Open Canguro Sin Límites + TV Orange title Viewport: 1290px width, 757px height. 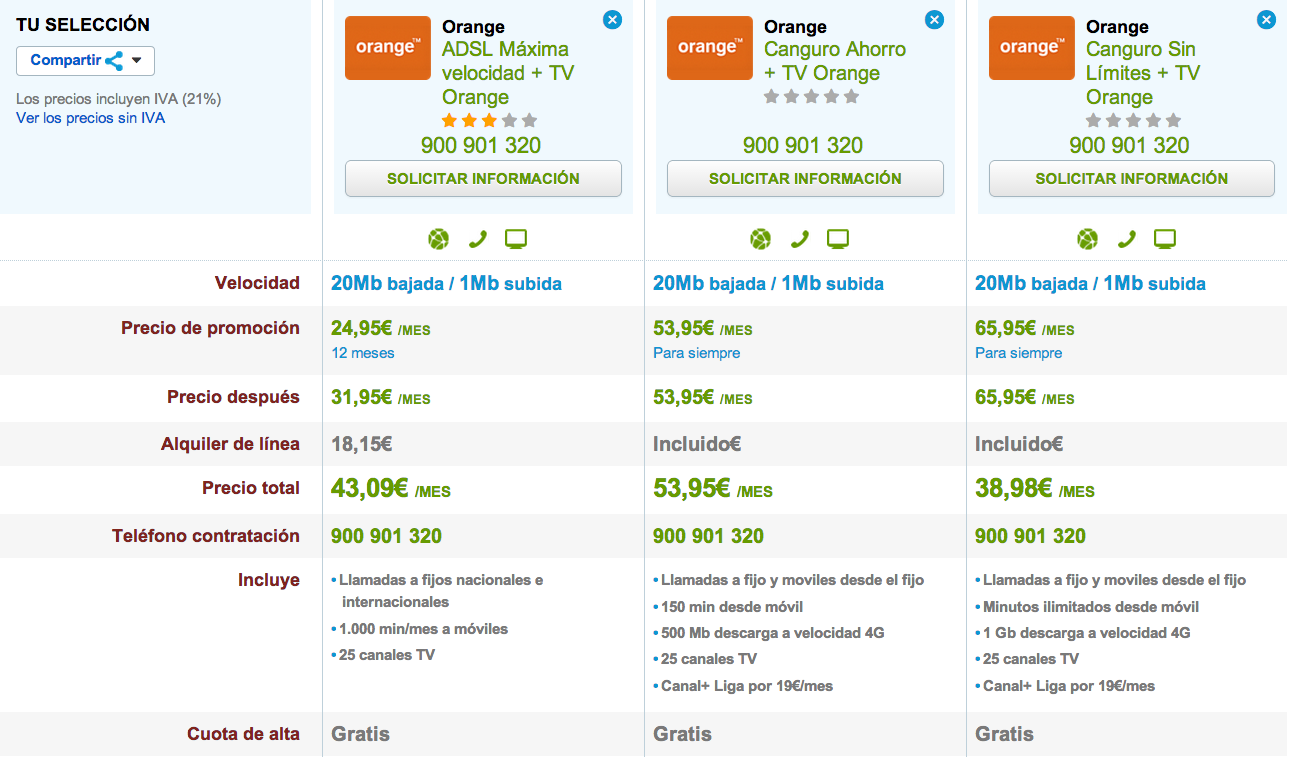[x=1143, y=73]
